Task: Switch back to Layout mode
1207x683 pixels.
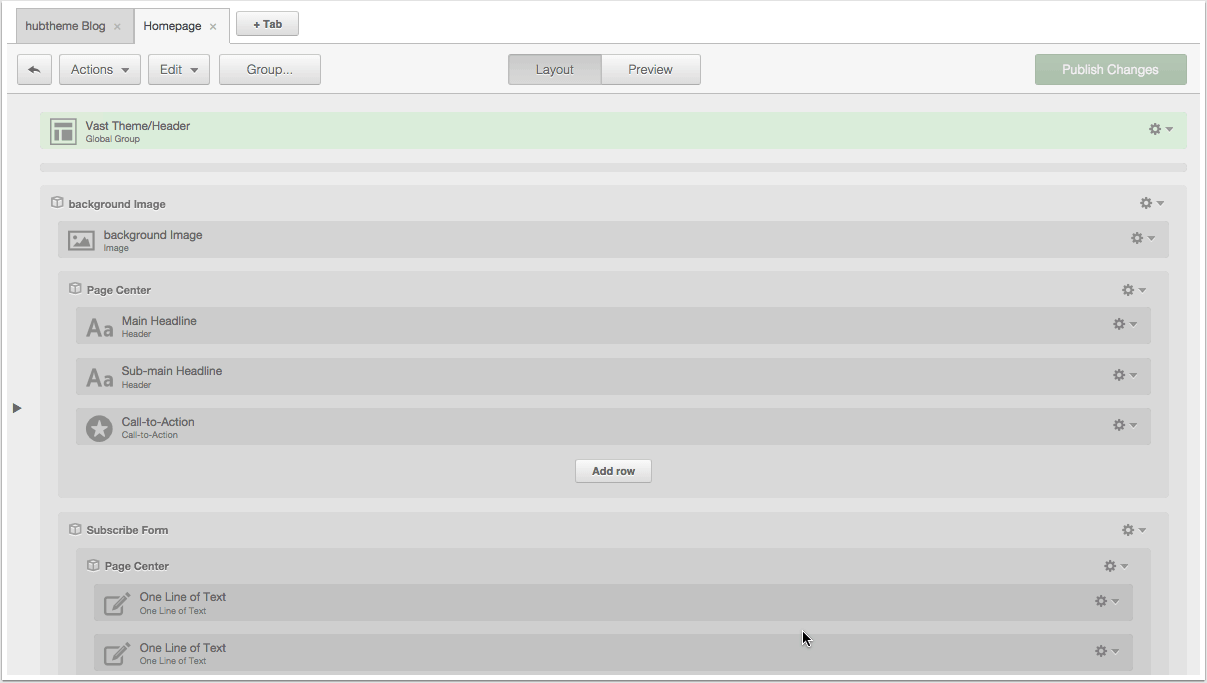Action: coord(554,69)
